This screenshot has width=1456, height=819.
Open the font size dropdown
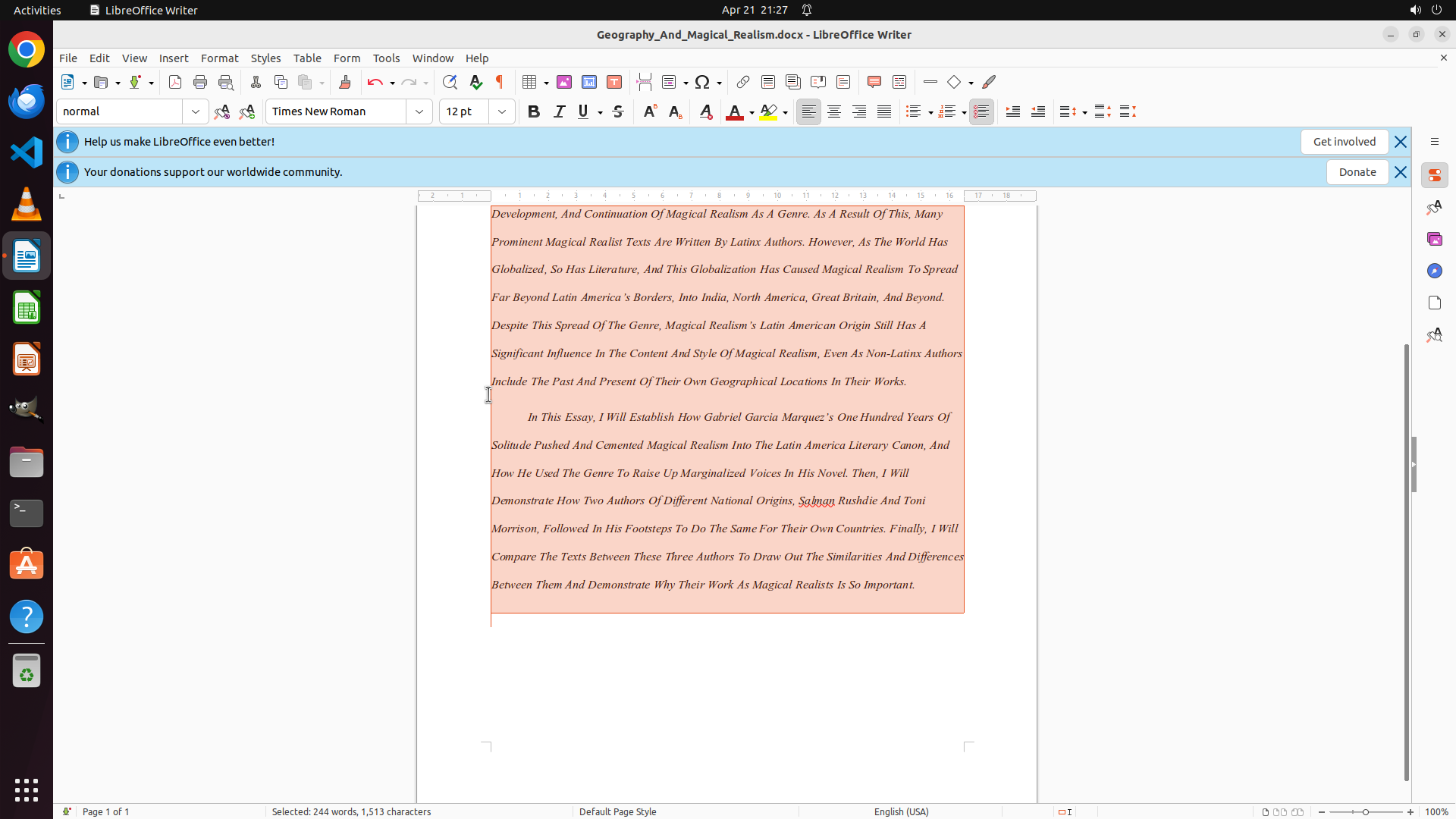tap(502, 111)
